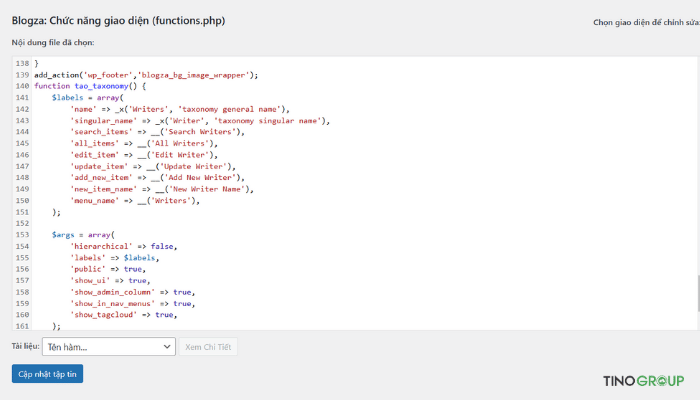The image size is (700, 400).
Task: Click line number 153 in the gutter
Action: click(22, 234)
